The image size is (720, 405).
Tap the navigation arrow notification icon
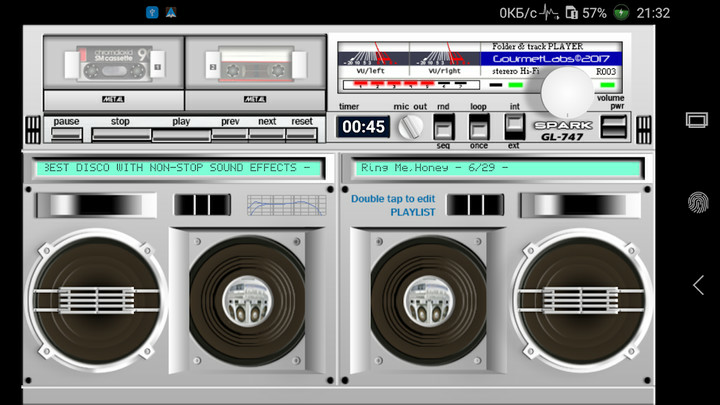coord(171,12)
